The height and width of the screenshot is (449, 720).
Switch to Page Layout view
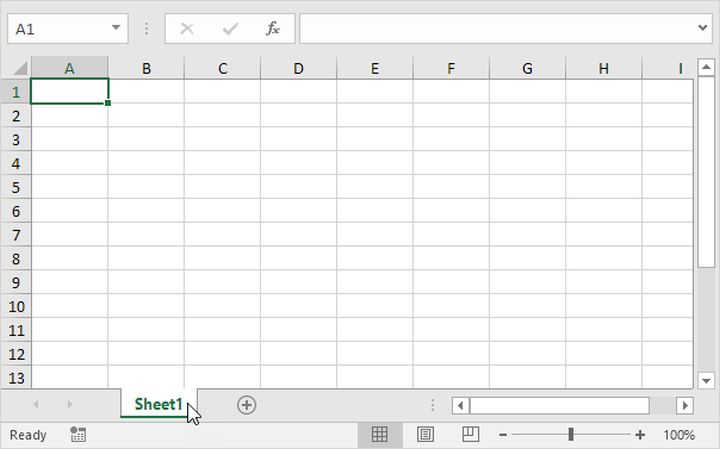(425, 435)
